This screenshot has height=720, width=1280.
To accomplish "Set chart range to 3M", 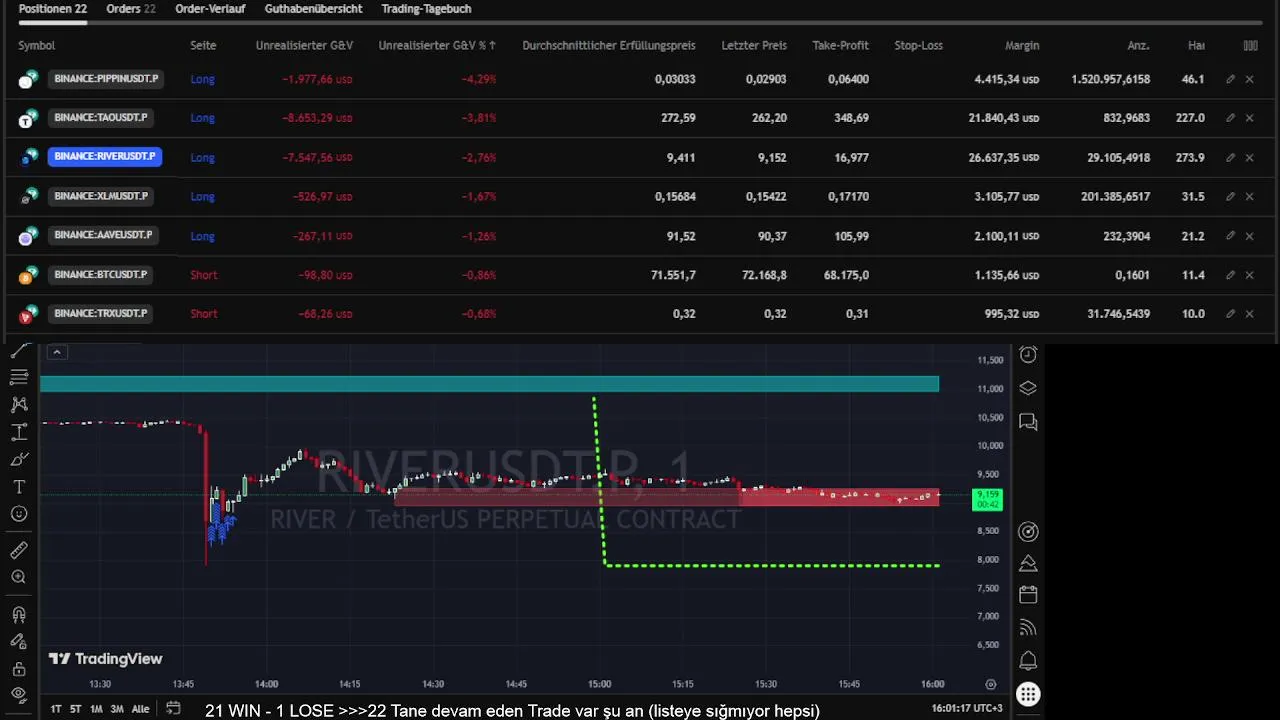I will (x=117, y=709).
